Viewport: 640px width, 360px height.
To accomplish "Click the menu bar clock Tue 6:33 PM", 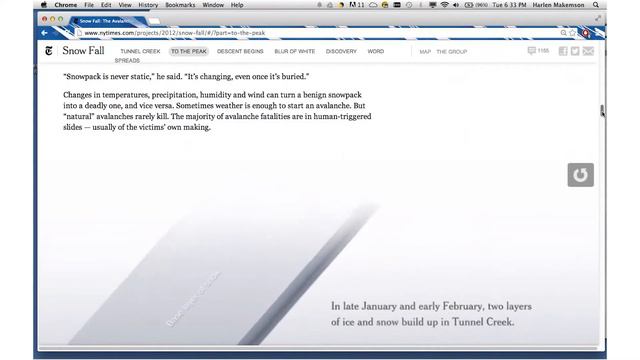I will [509, 5].
